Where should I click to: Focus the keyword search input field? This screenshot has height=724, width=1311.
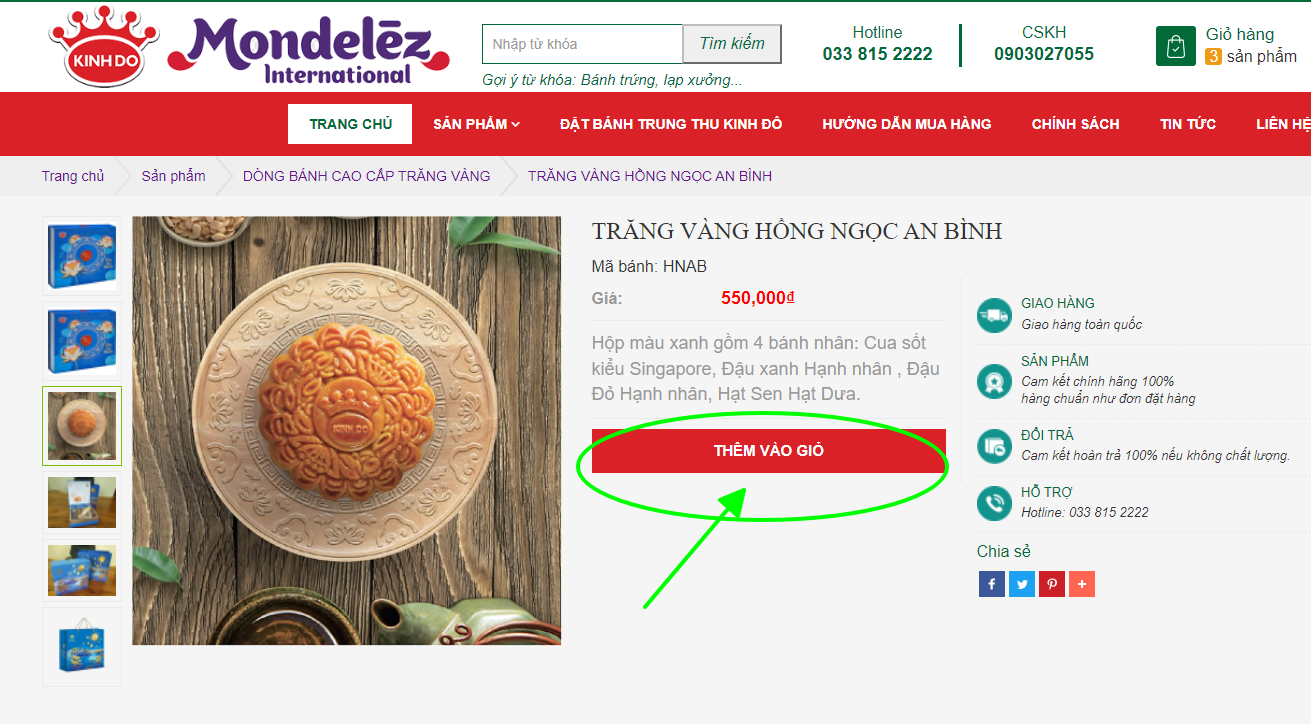pyautogui.click(x=582, y=44)
